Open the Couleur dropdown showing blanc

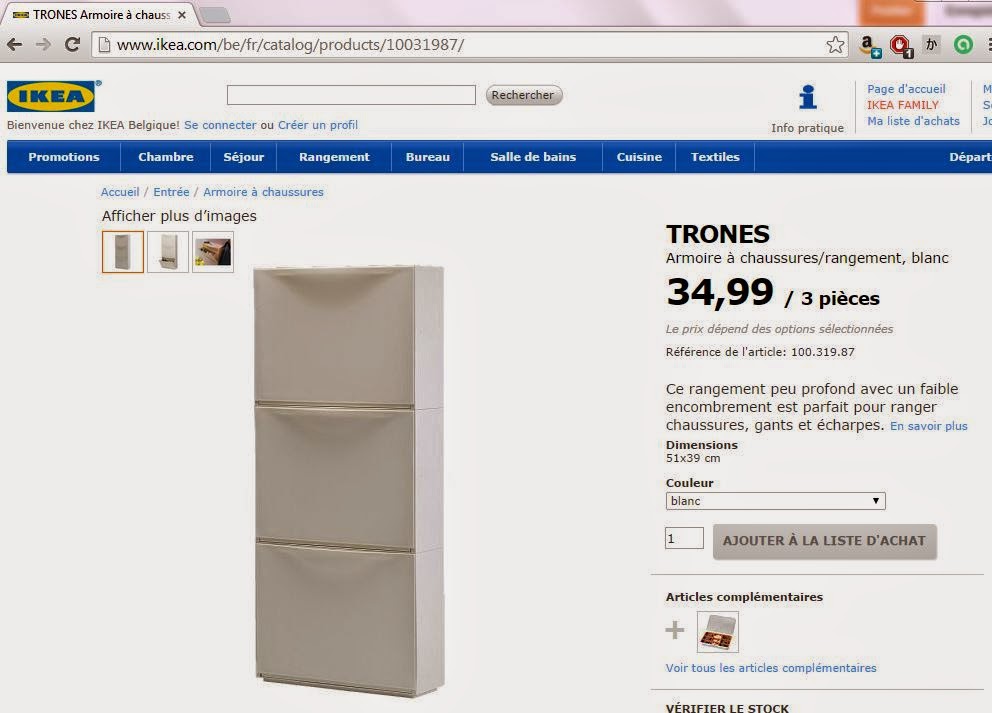[x=775, y=501]
